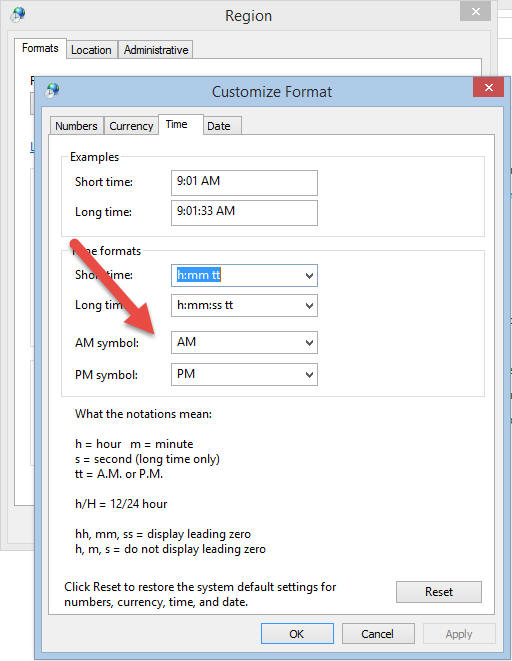Expand the Long time format dropdown
This screenshot has height=661, width=512.
(309, 306)
